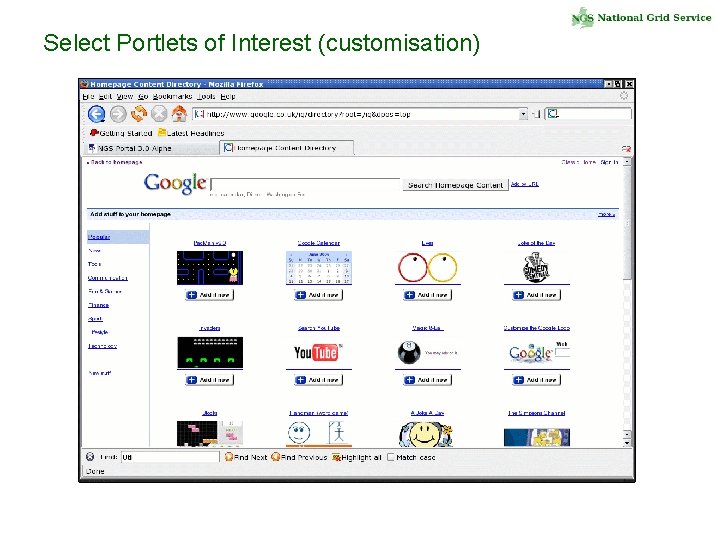Open the Getting Started bookmark
Screen dimensions: 720x540
121,133
